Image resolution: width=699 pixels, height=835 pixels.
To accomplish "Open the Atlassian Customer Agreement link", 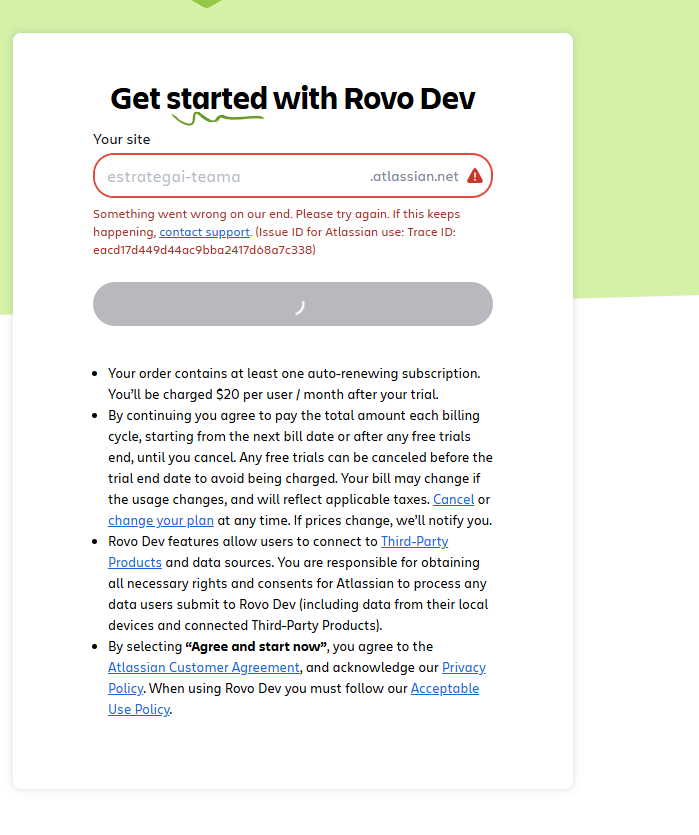I will (204, 667).
